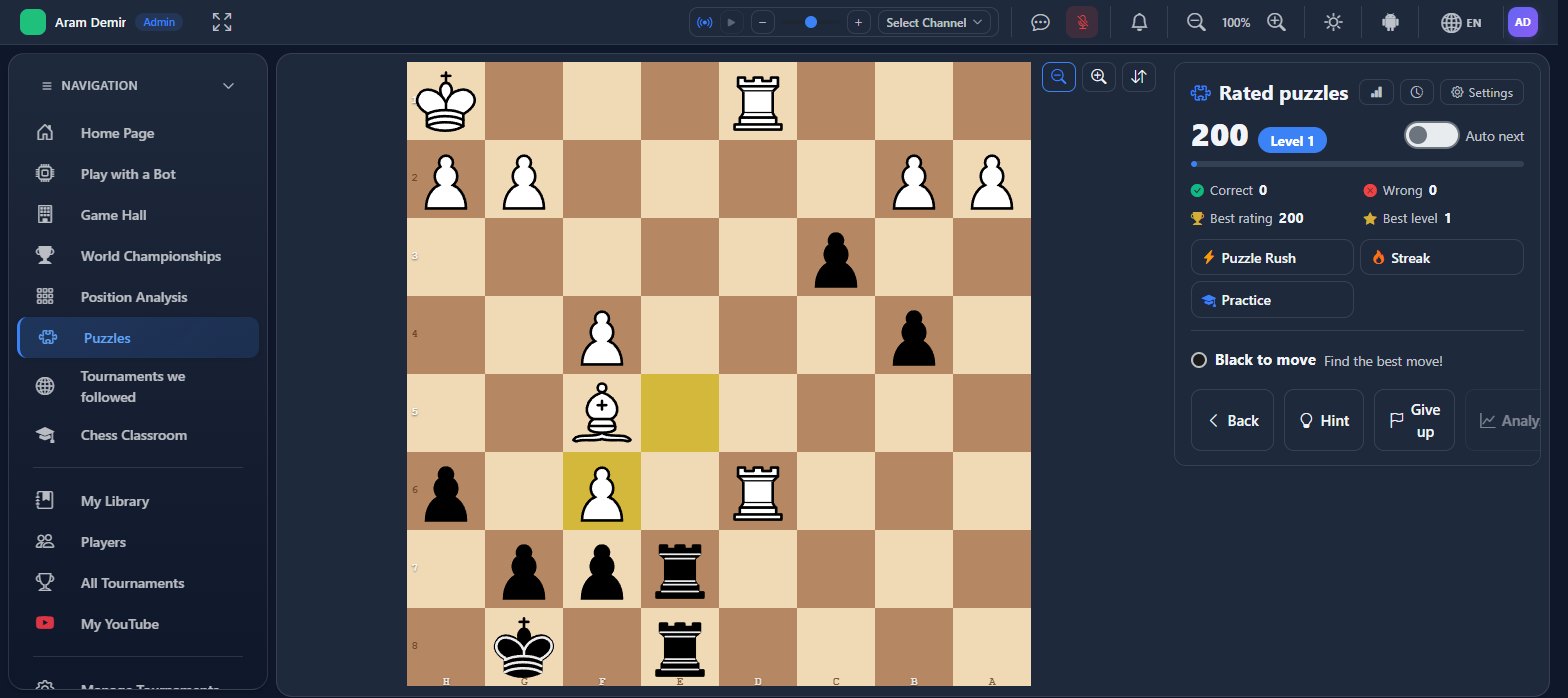Click the 100% zoom level text
This screenshot has width=1568, height=698.
pyautogui.click(x=1236, y=22)
